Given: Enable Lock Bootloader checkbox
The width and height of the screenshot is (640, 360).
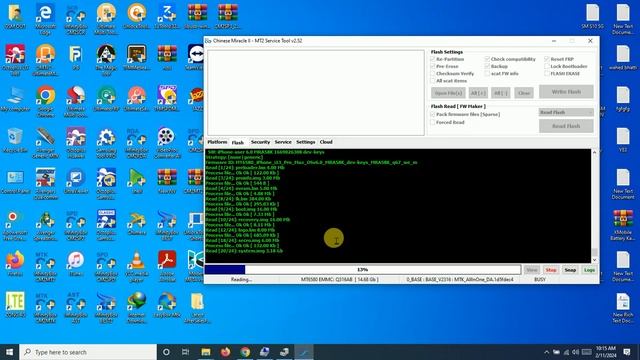Looking at the screenshot, I should click(x=547, y=66).
